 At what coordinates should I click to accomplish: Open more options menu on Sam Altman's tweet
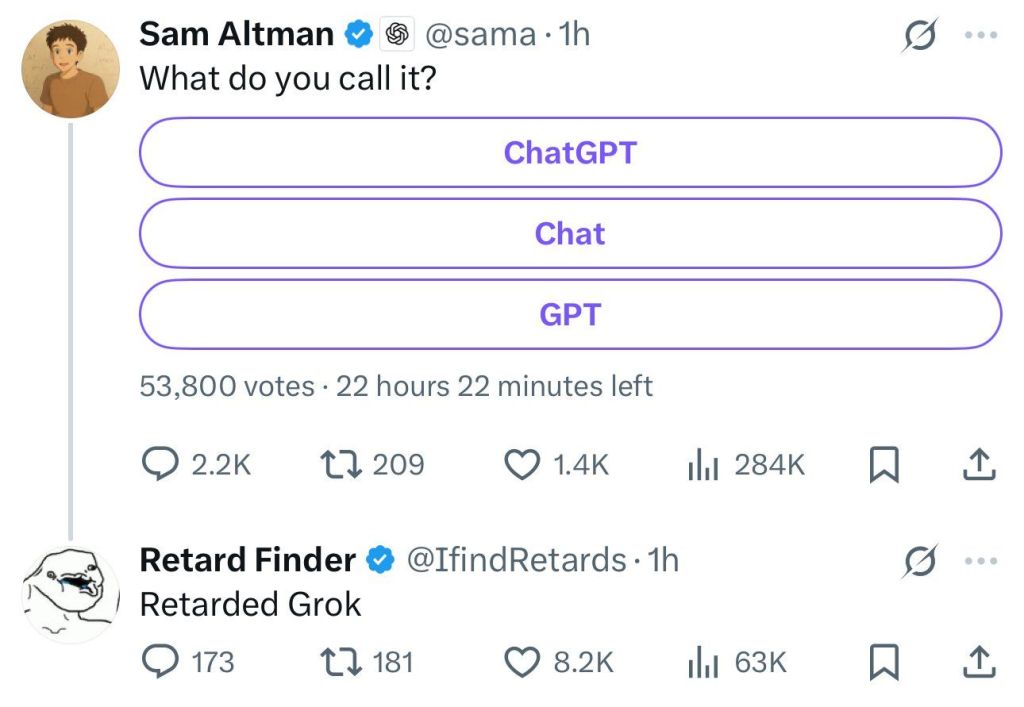[980, 35]
